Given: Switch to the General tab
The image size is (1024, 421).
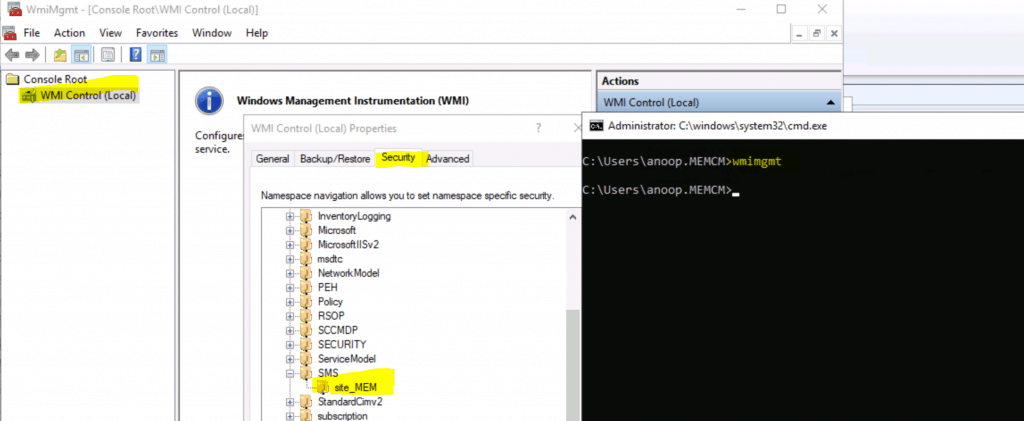Looking at the screenshot, I should [x=272, y=159].
